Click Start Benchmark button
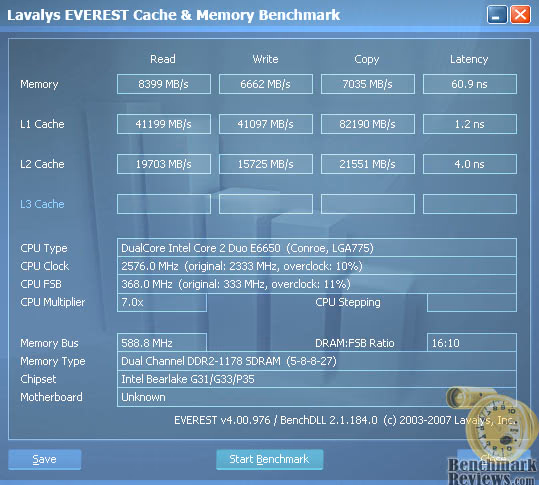The width and height of the screenshot is (539, 485). click(270, 459)
